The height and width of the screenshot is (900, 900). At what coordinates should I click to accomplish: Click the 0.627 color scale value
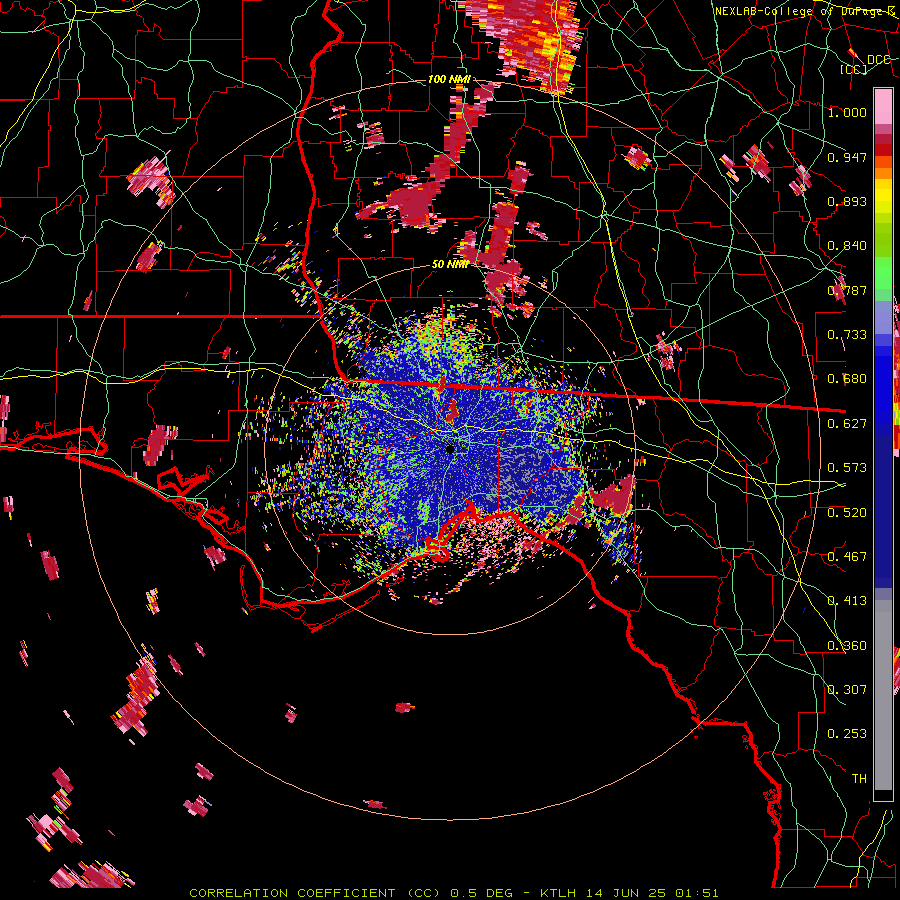click(x=847, y=424)
